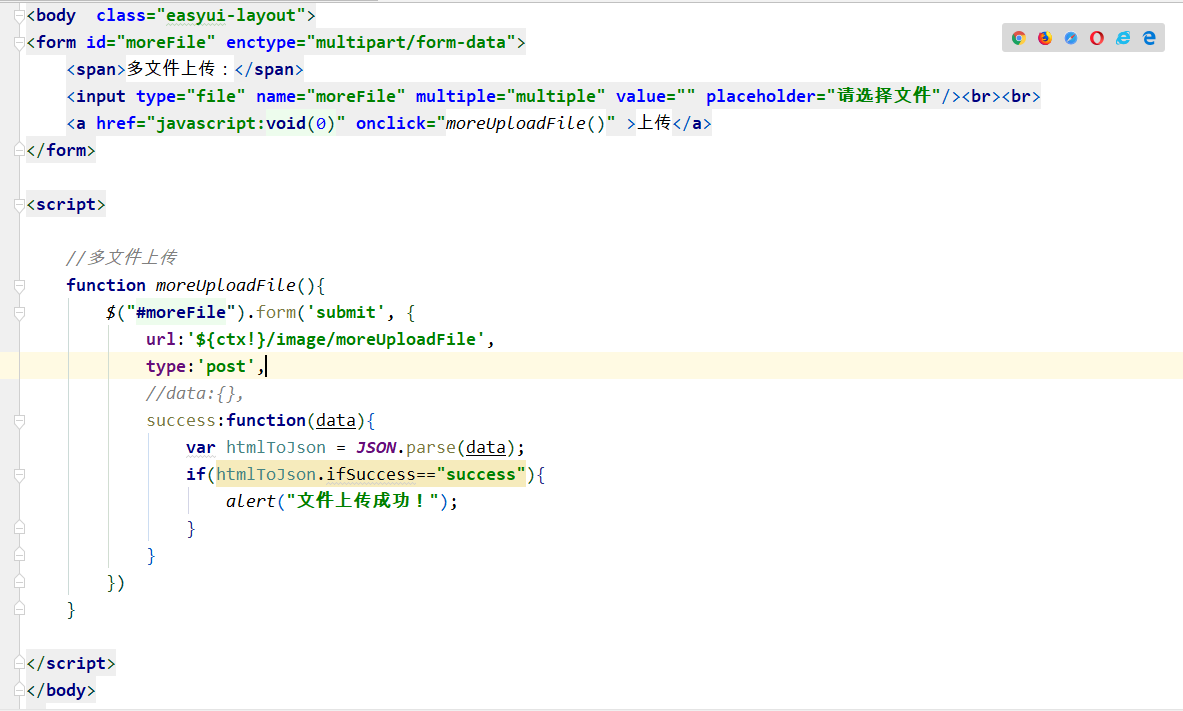Image resolution: width=1183 pixels, height=711 pixels.
Task: Open preview in Safari browser icon
Action: tap(1071, 38)
